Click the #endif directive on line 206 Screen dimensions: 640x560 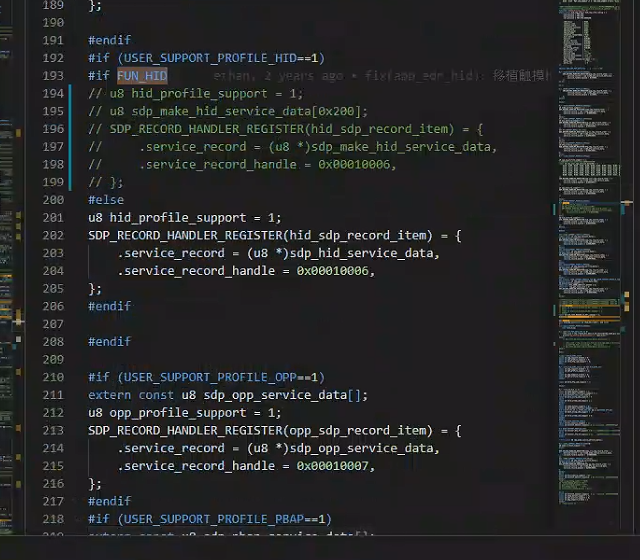[110, 307]
